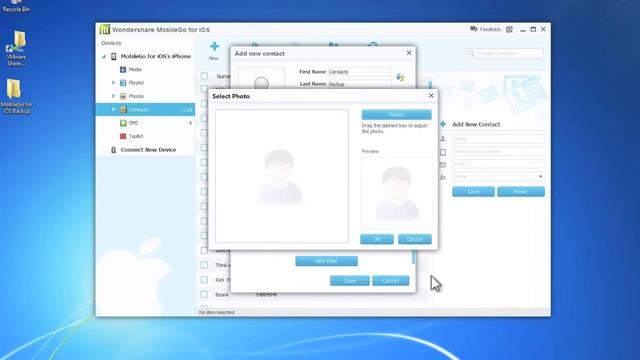
Task: Select the iPhone device icon in sidebar
Action: click(x=114, y=56)
